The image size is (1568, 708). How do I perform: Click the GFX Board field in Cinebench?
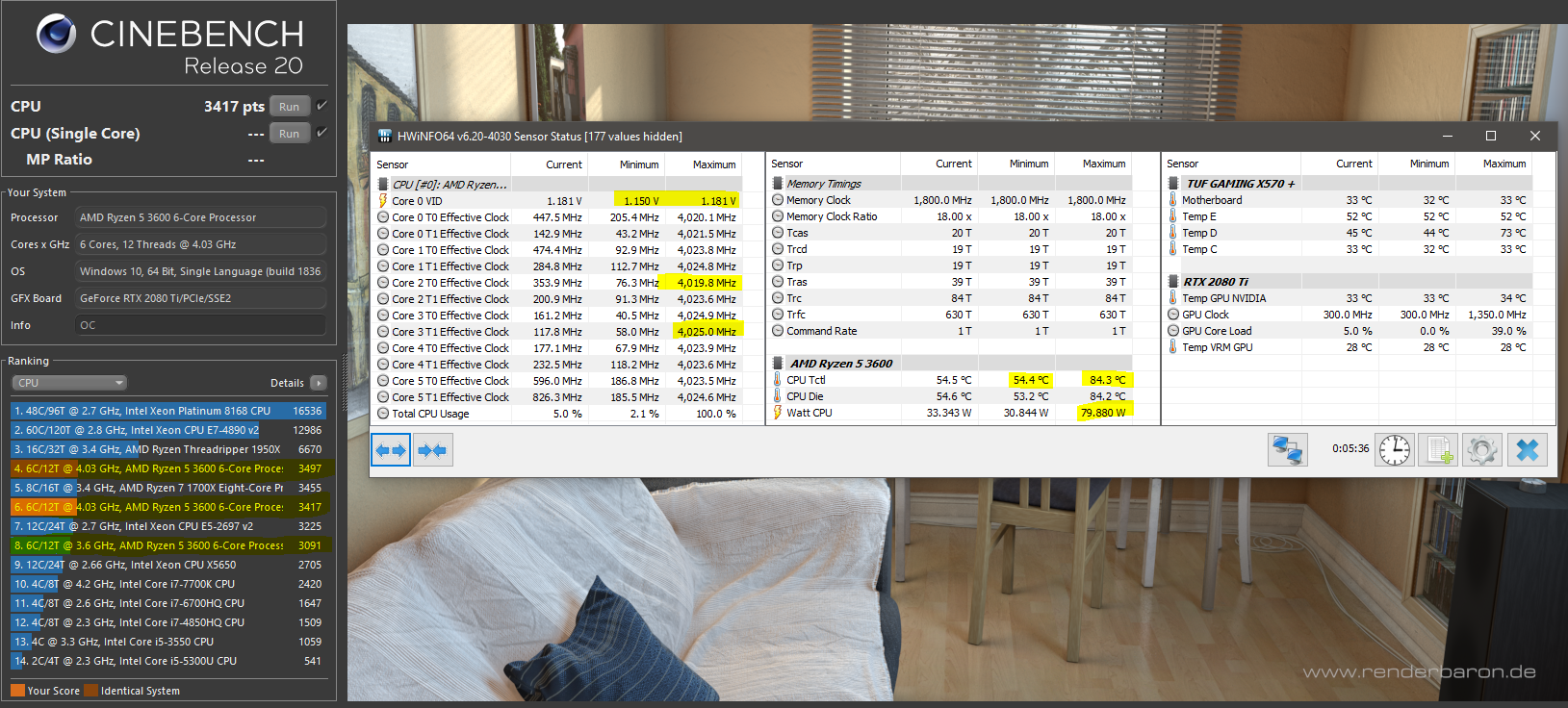click(x=200, y=298)
